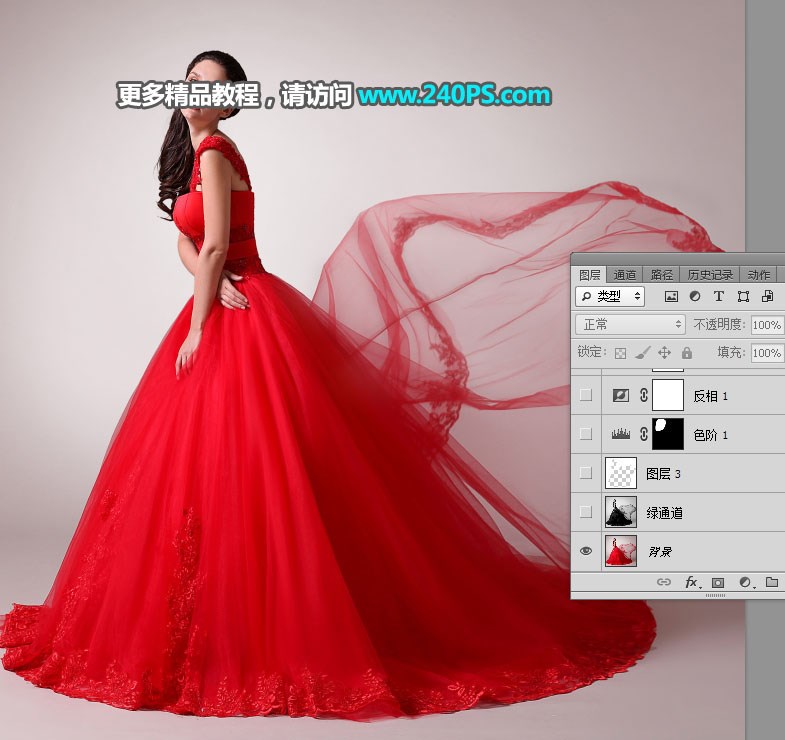Show the 绿通道 layer visibility box

pyautogui.click(x=586, y=512)
